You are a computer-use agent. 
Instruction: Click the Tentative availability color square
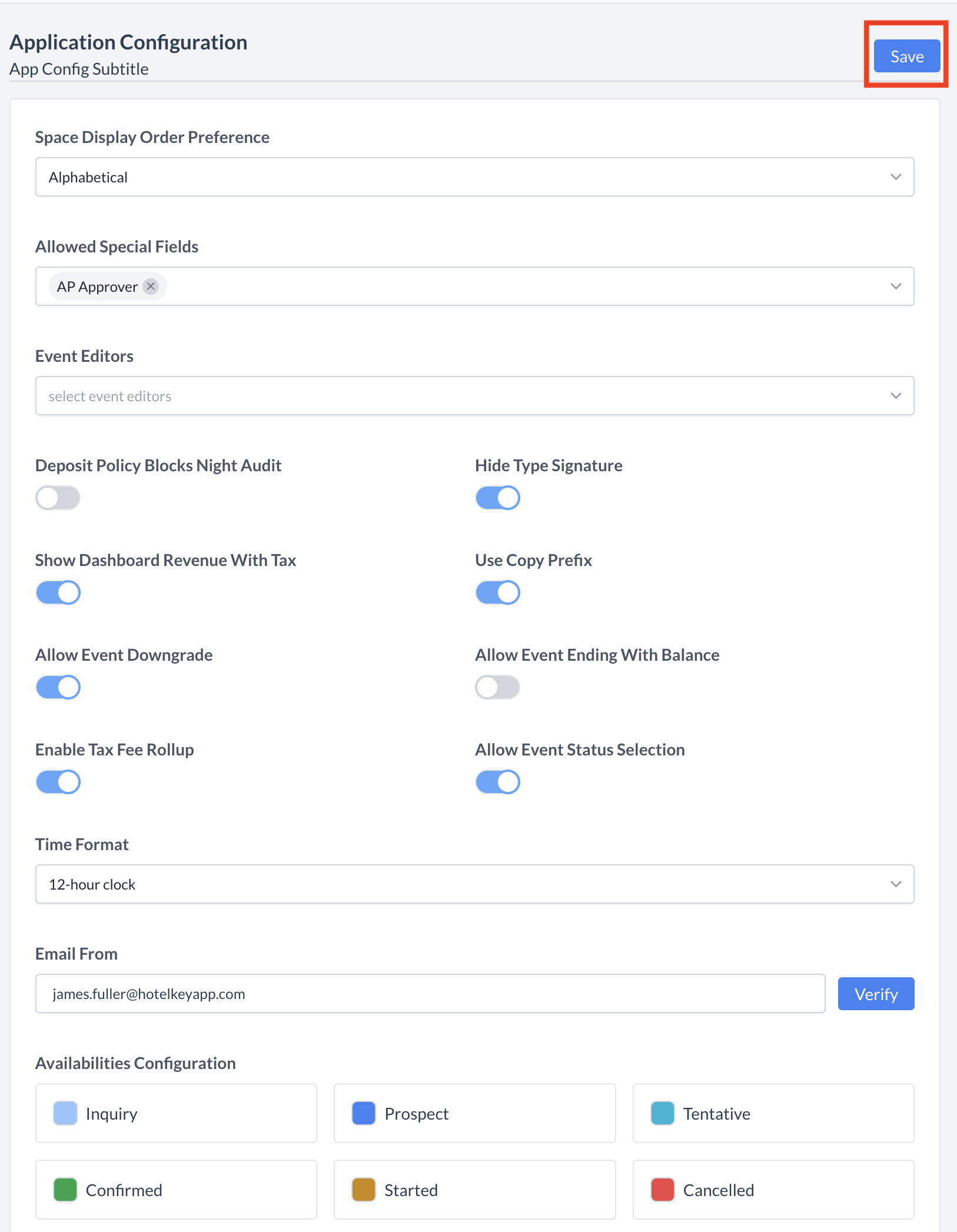point(662,1113)
